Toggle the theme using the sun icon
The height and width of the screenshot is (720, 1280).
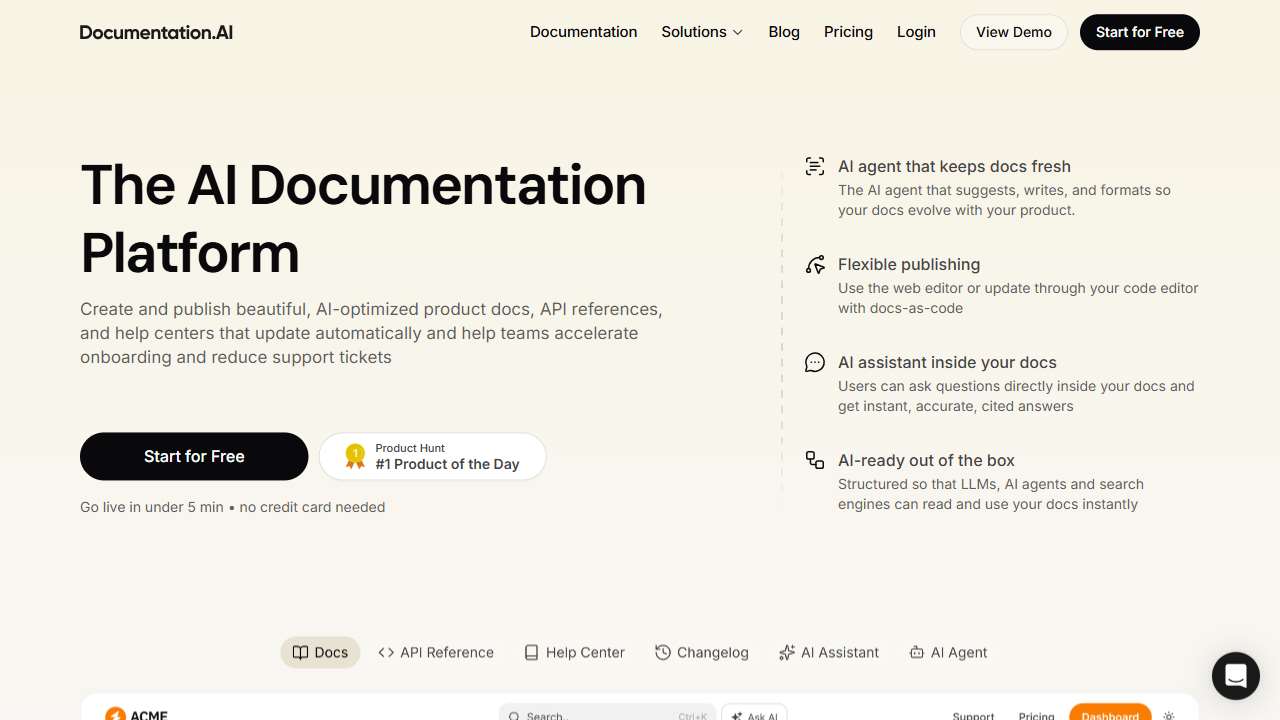1168,716
